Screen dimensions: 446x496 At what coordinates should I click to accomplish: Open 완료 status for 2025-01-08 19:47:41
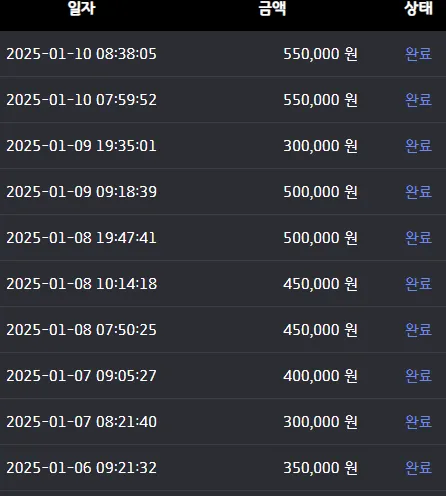coord(418,238)
